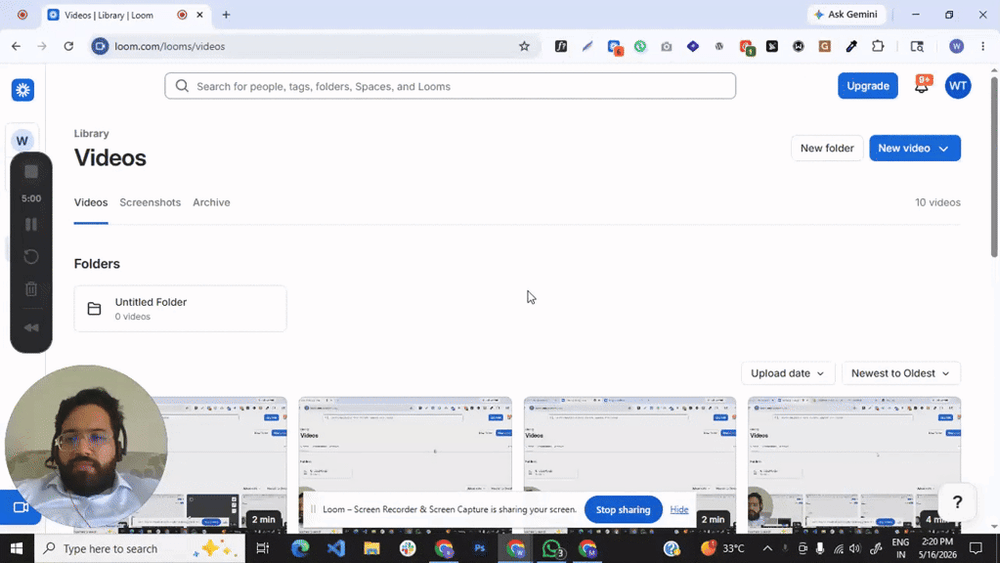Click the Upgrade button
This screenshot has height=563, width=1000.
click(867, 85)
